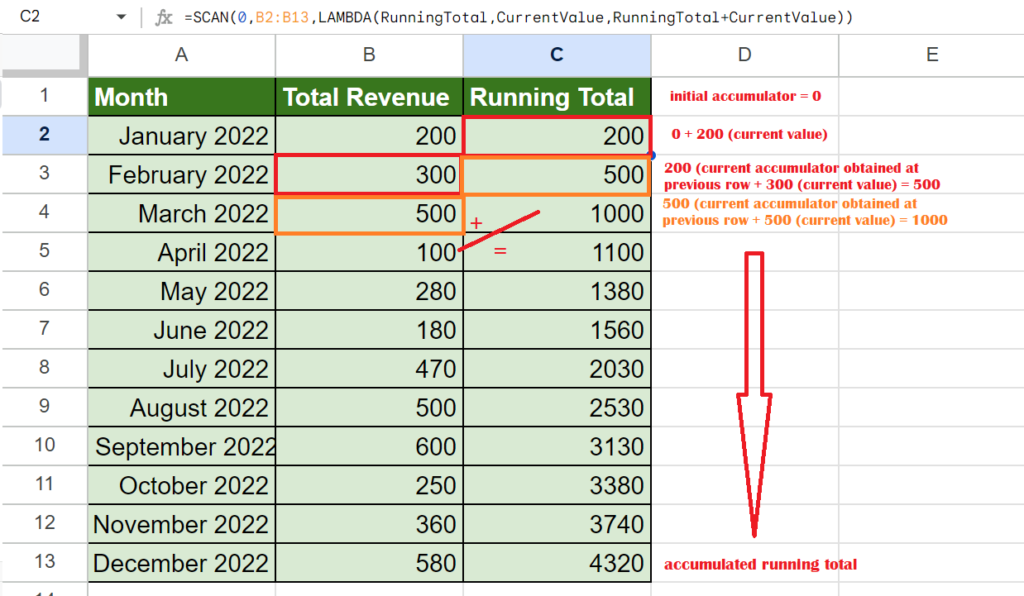Viewport: 1024px width, 596px height.
Task: Select the Total Revenue header cell
Action: point(369,97)
